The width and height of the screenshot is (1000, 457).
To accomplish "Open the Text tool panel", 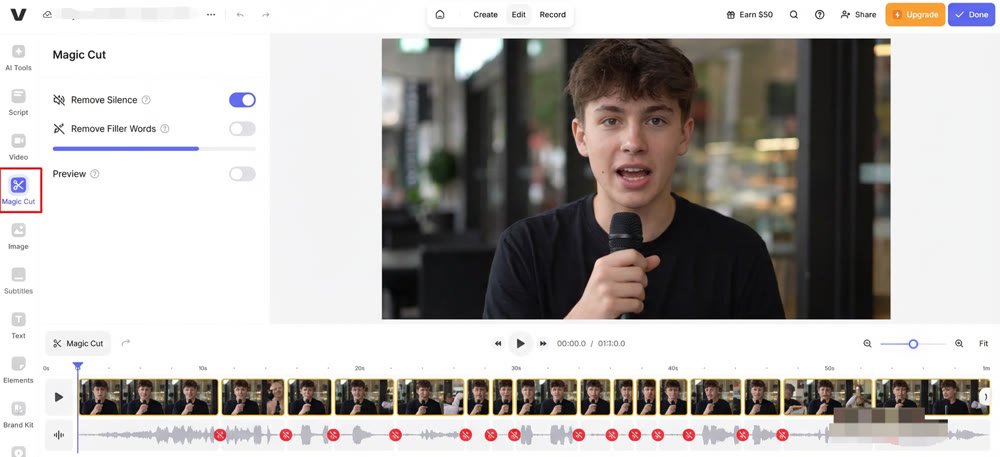I will coord(18,325).
